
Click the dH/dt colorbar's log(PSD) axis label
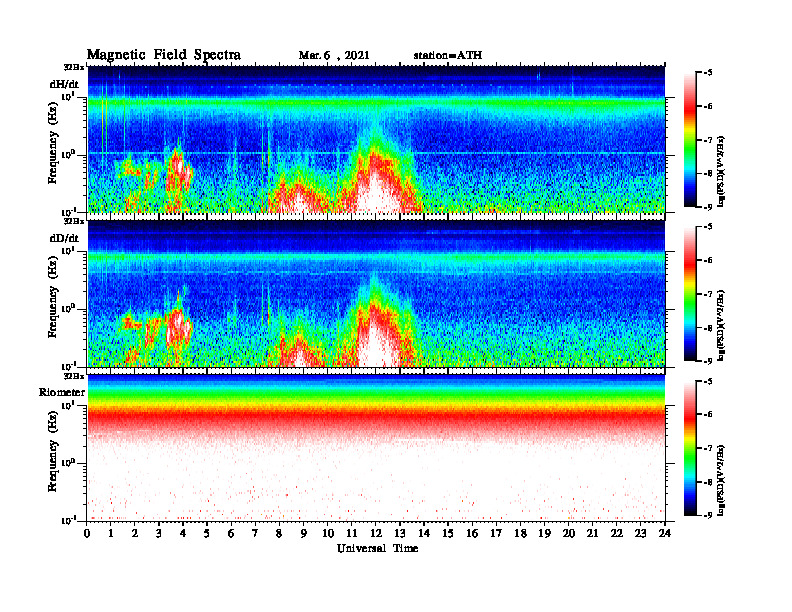coord(721,171)
